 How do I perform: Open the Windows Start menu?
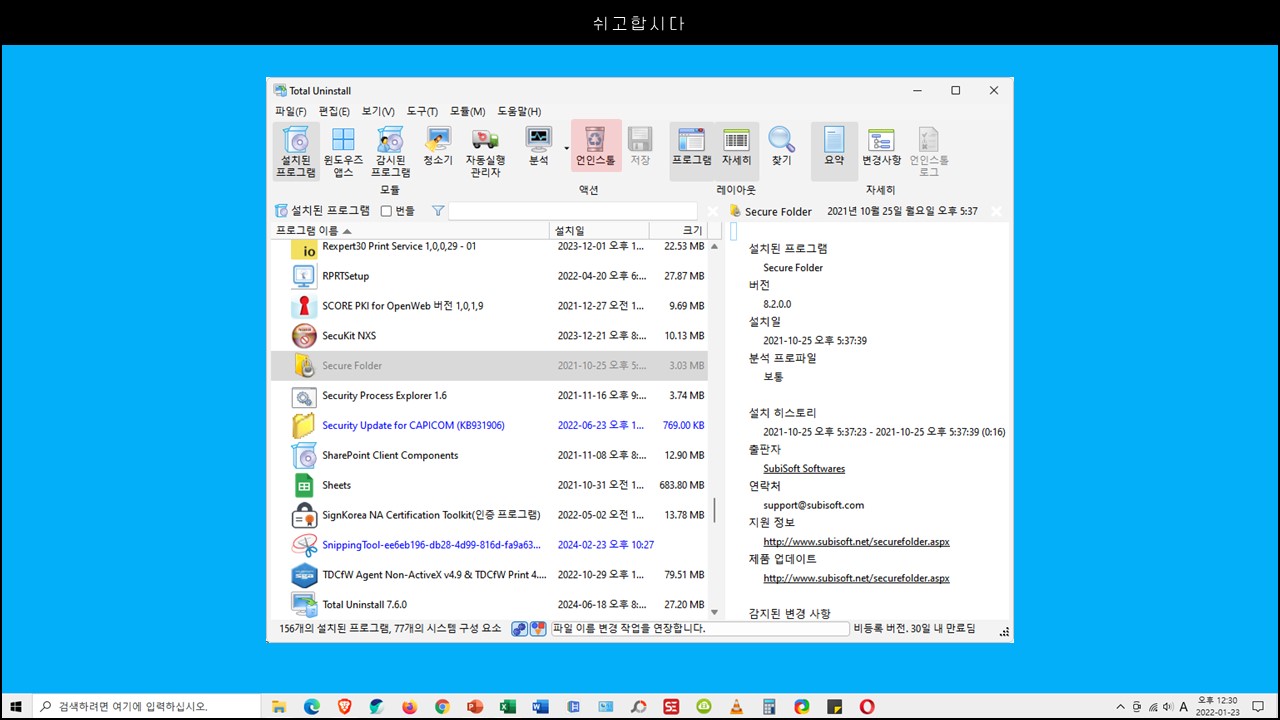tap(16, 706)
